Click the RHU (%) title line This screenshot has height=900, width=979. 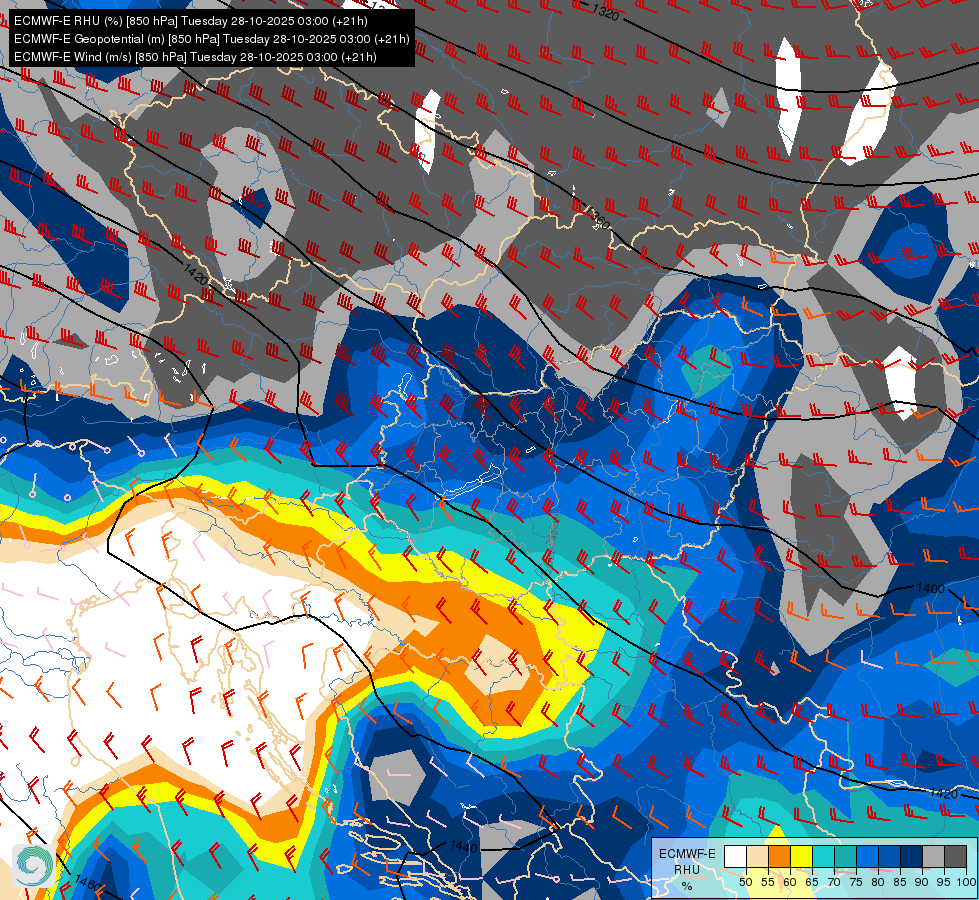(x=190, y=21)
